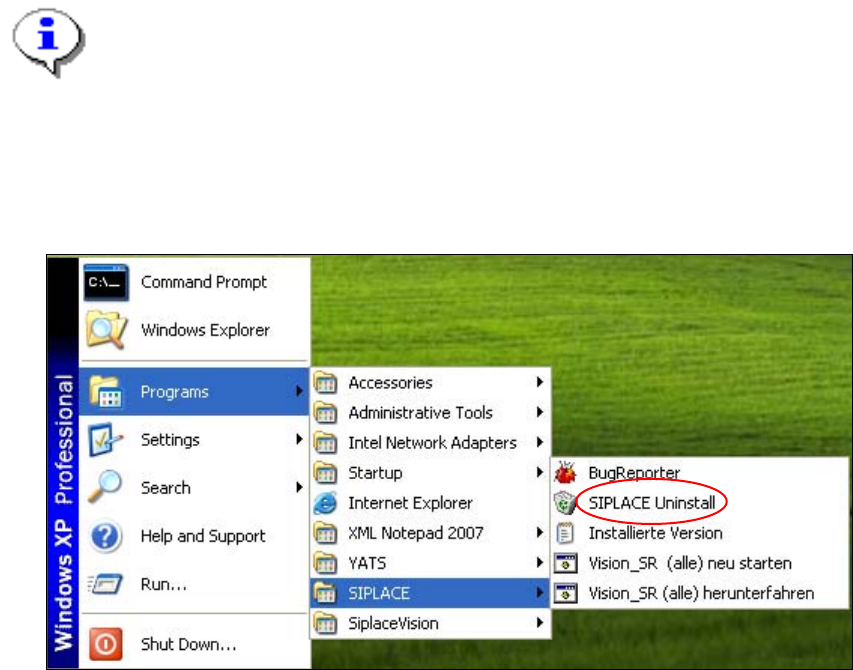Click the Accessories folder icon
Viewport: 853px width, 670px height.
coord(325,382)
